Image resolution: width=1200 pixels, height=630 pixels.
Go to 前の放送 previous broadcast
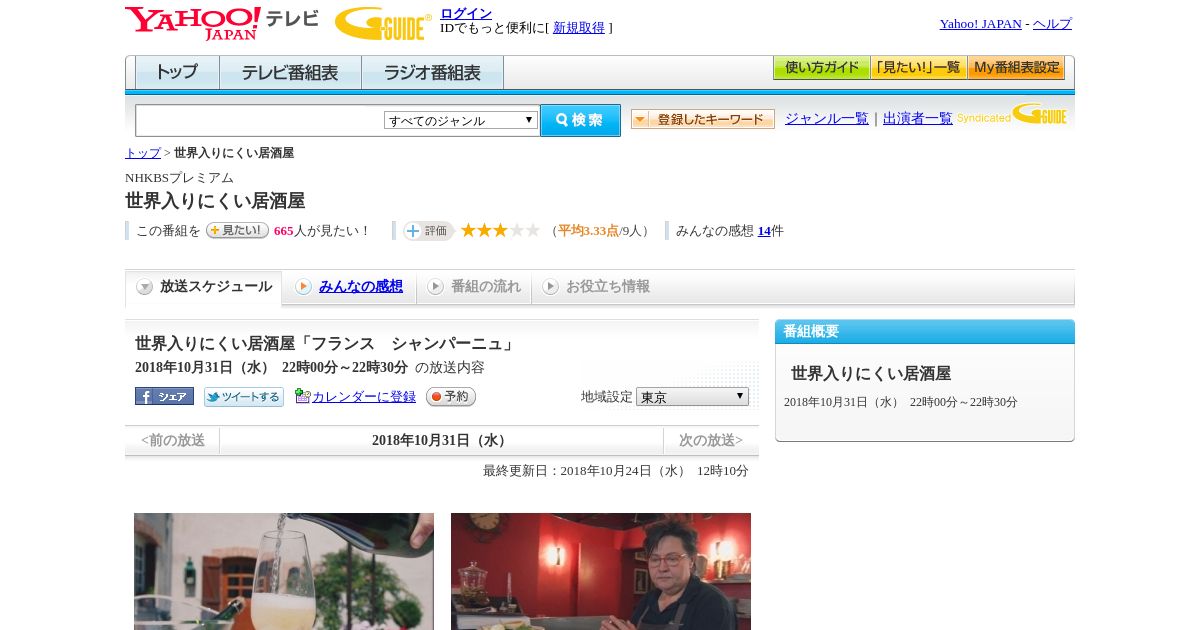click(173, 440)
